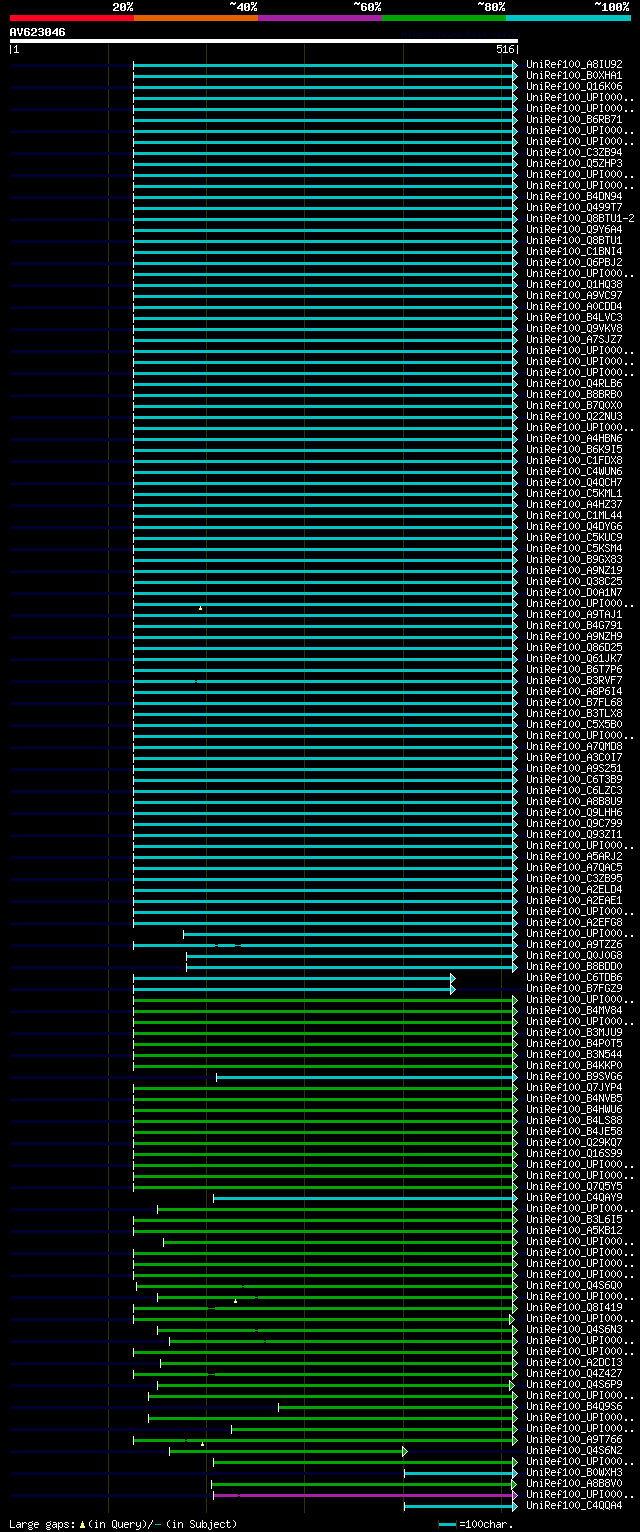
Task: Select hit UniRef100_C6LZC3
Action: [x=574, y=790]
